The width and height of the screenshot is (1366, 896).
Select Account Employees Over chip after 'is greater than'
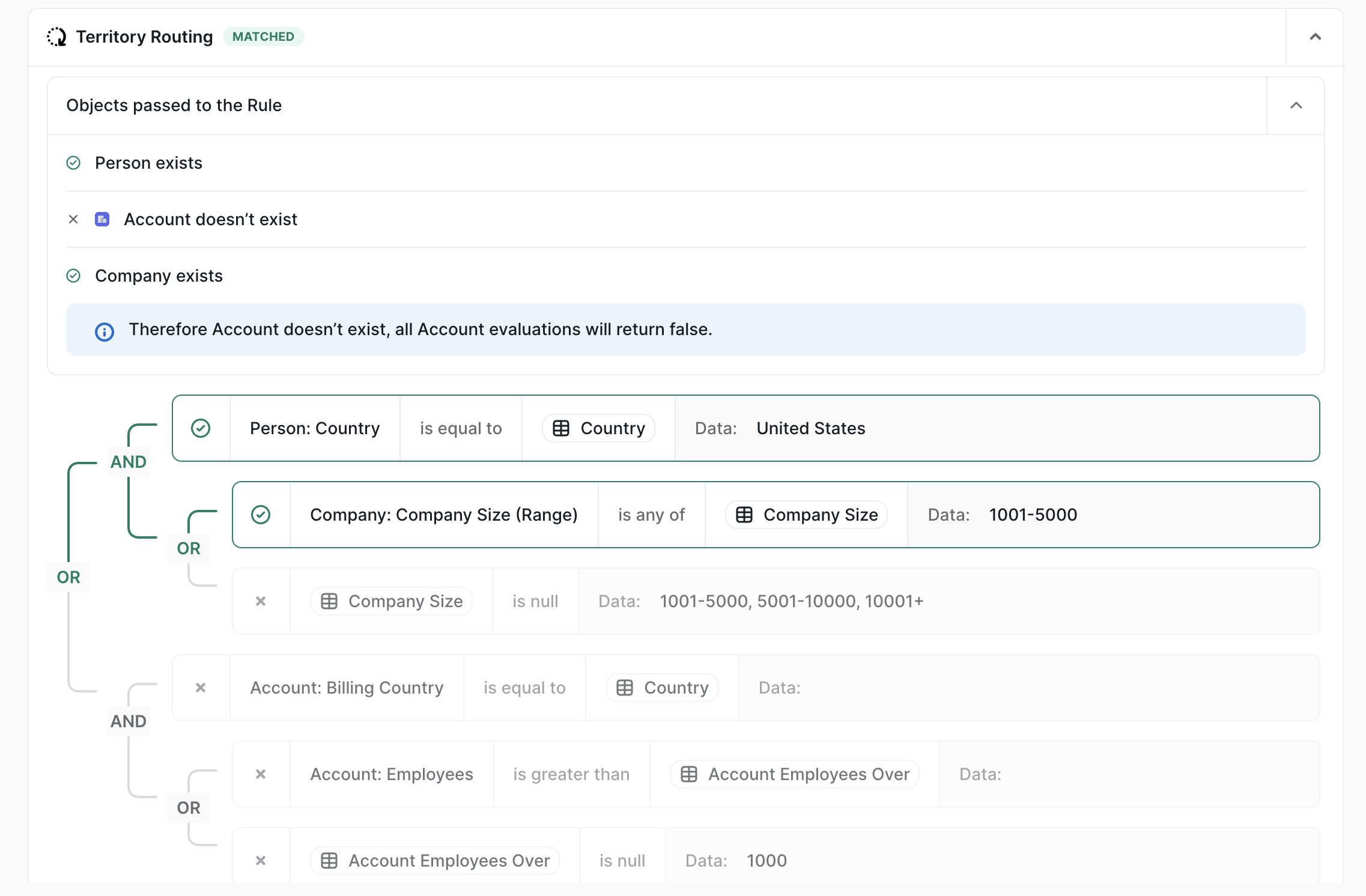(x=795, y=774)
